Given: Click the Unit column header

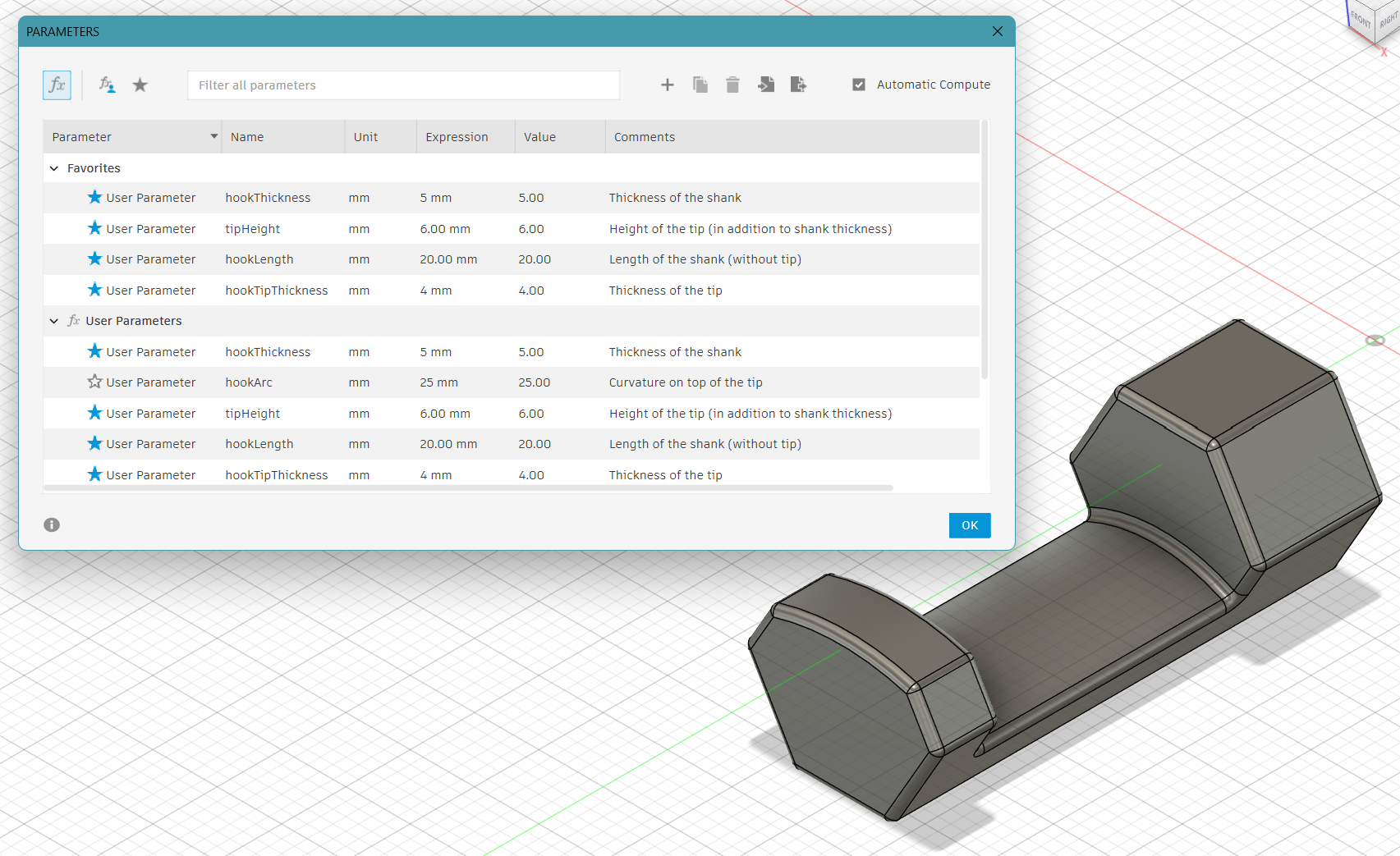Looking at the screenshot, I should 380,136.
